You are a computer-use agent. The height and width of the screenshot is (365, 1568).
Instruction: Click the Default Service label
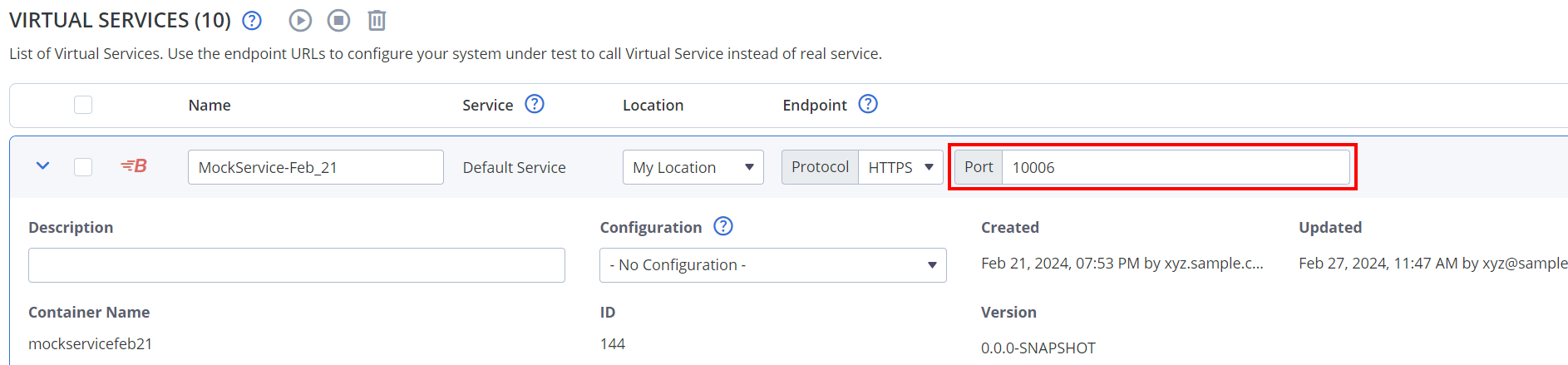click(x=515, y=168)
